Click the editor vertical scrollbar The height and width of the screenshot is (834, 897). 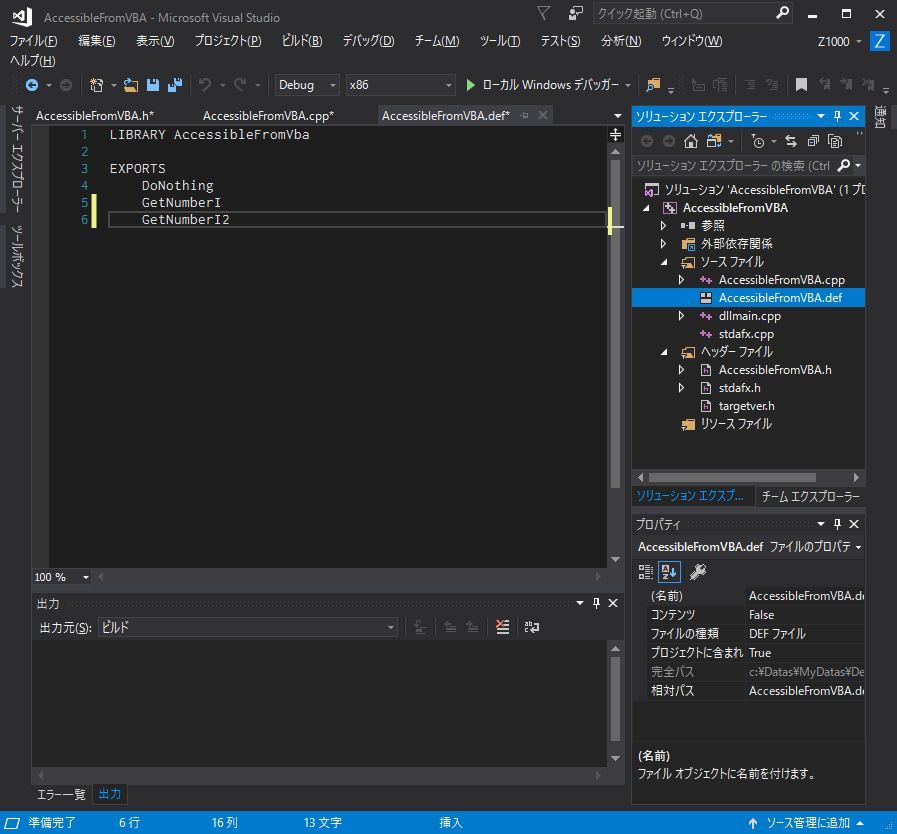[x=616, y=325]
